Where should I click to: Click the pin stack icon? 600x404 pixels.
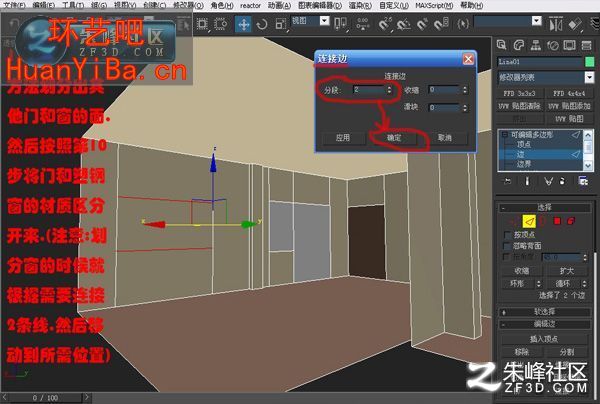[508, 181]
